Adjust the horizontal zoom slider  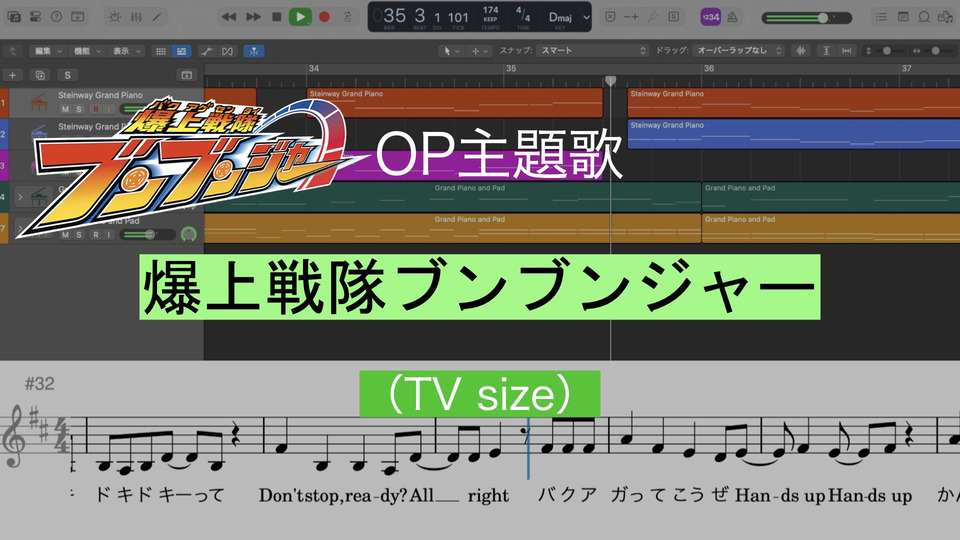[x=934, y=51]
